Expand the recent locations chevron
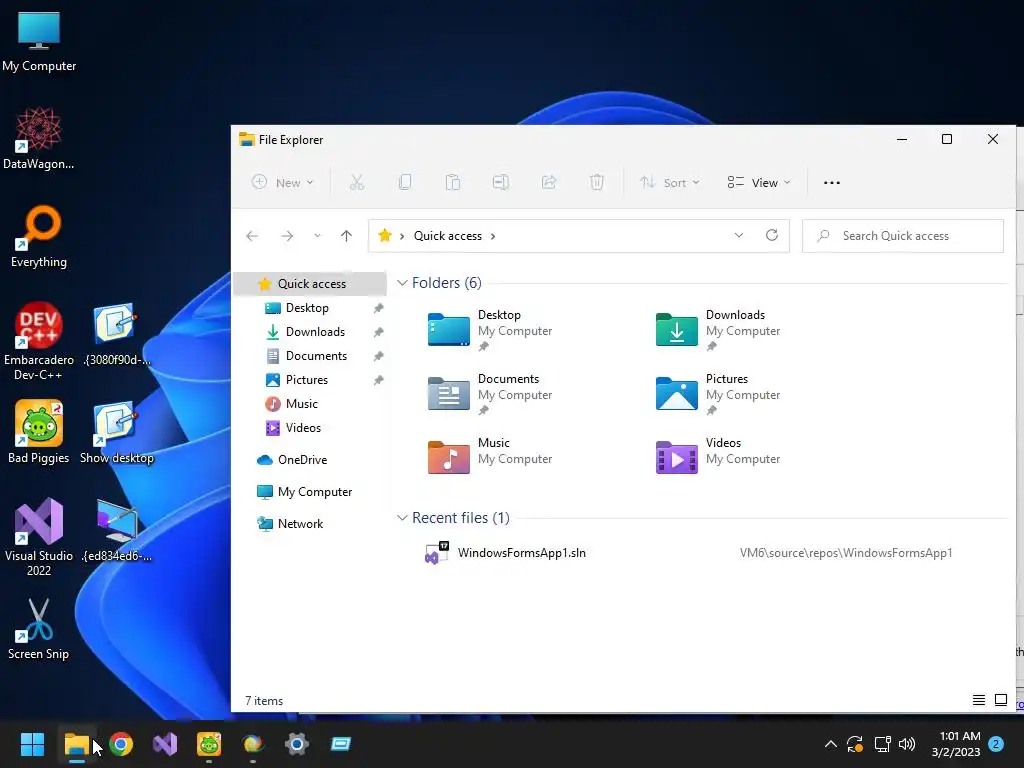Viewport: 1024px width, 768px height. [317, 236]
